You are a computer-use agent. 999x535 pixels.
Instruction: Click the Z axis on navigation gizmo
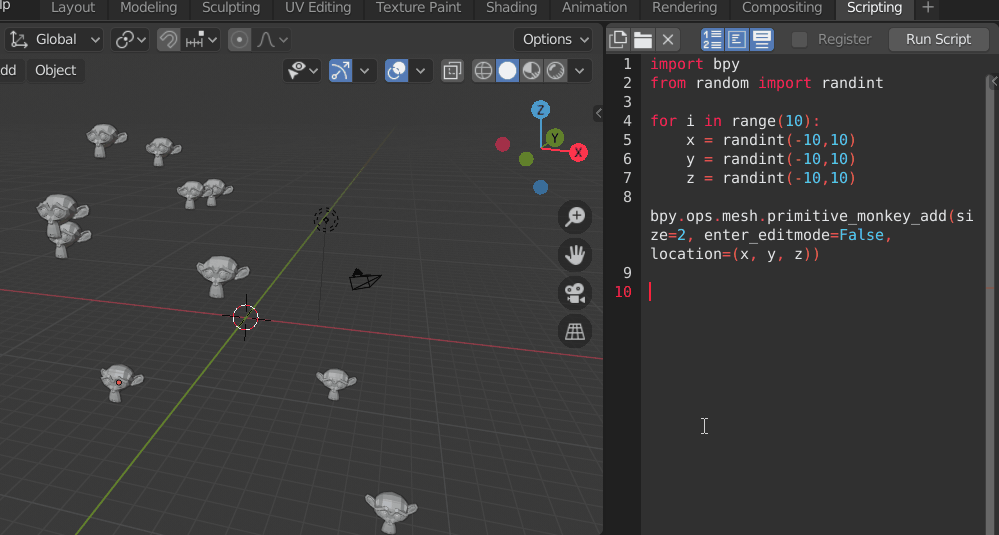pyautogui.click(x=540, y=110)
